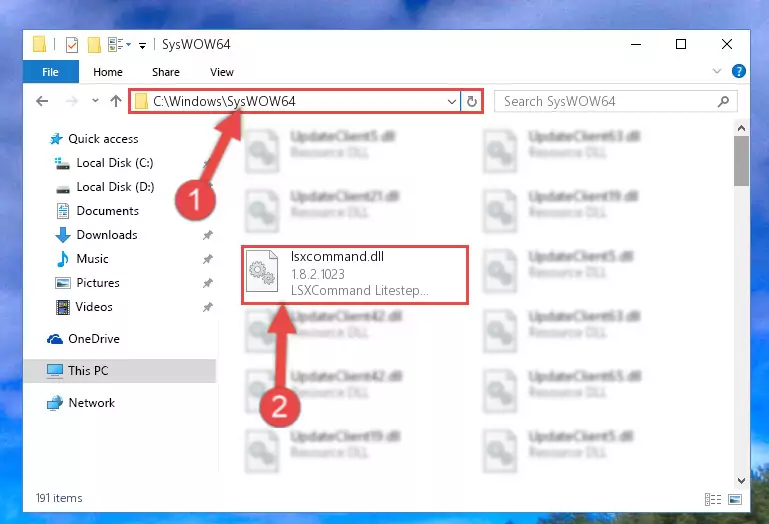Image resolution: width=769 pixels, height=524 pixels.
Task: Open the blue Help question mark
Action: (x=739, y=71)
